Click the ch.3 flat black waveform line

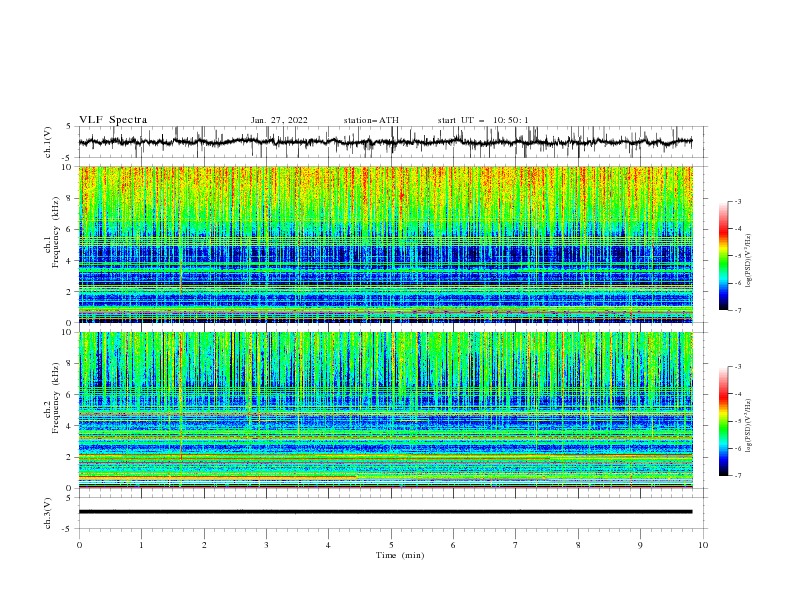[x=385, y=512]
